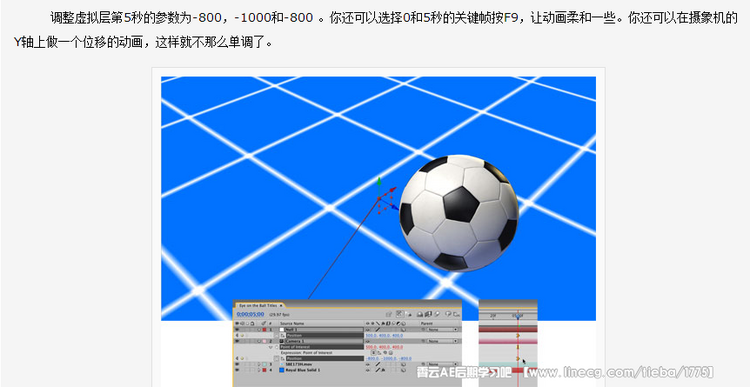Toggle visibility eye of Null 1 layer
The height and width of the screenshot is (387, 750).
click(237, 330)
